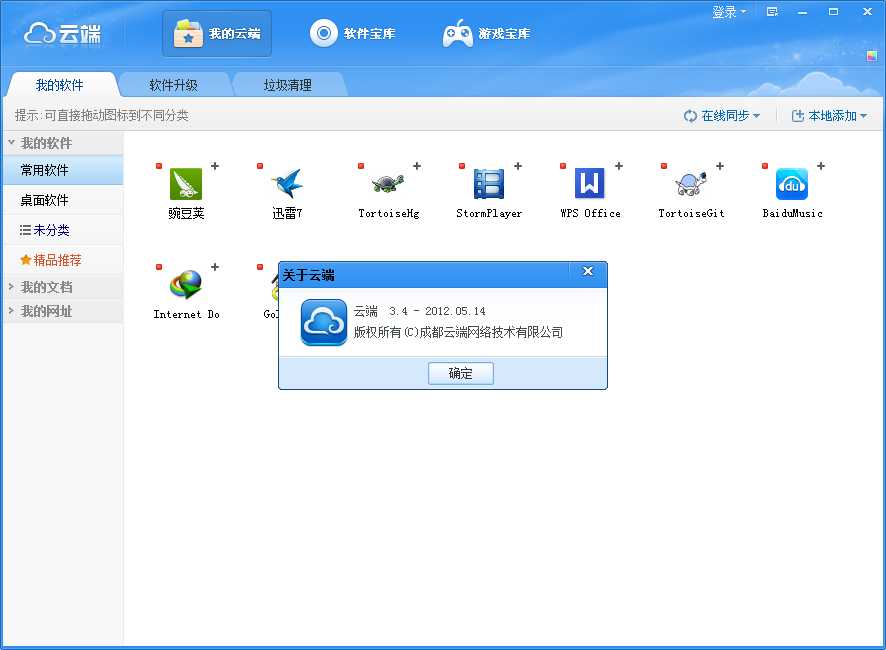Open the TortoiseHg turtle icon
886x650 pixels.
coord(388,184)
